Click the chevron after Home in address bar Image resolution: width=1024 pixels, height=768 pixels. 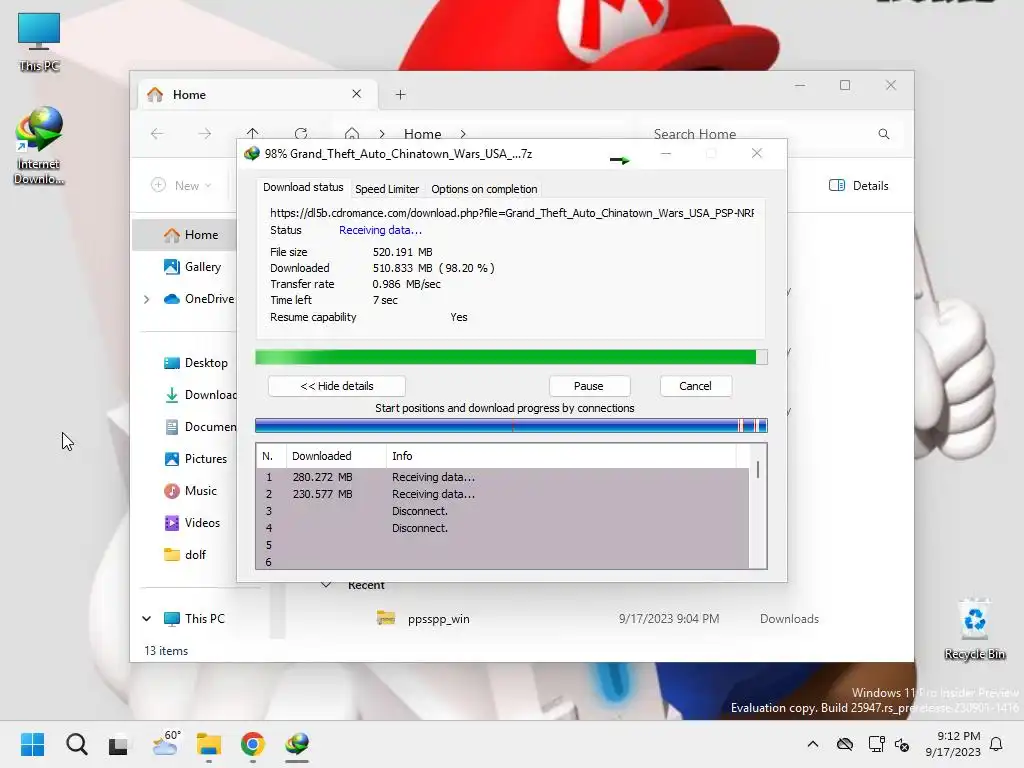click(463, 134)
